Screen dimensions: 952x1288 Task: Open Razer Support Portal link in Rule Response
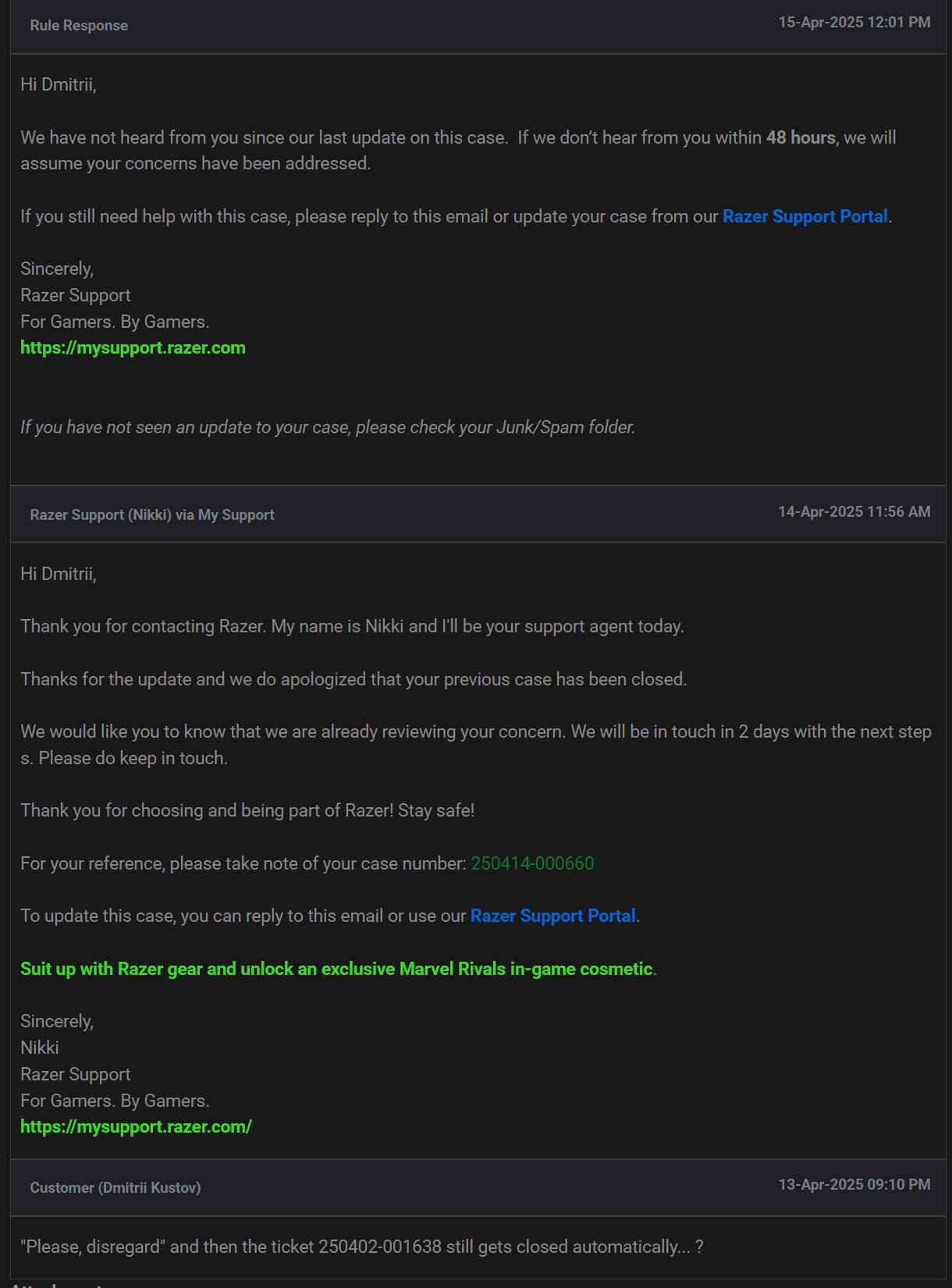click(805, 216)
